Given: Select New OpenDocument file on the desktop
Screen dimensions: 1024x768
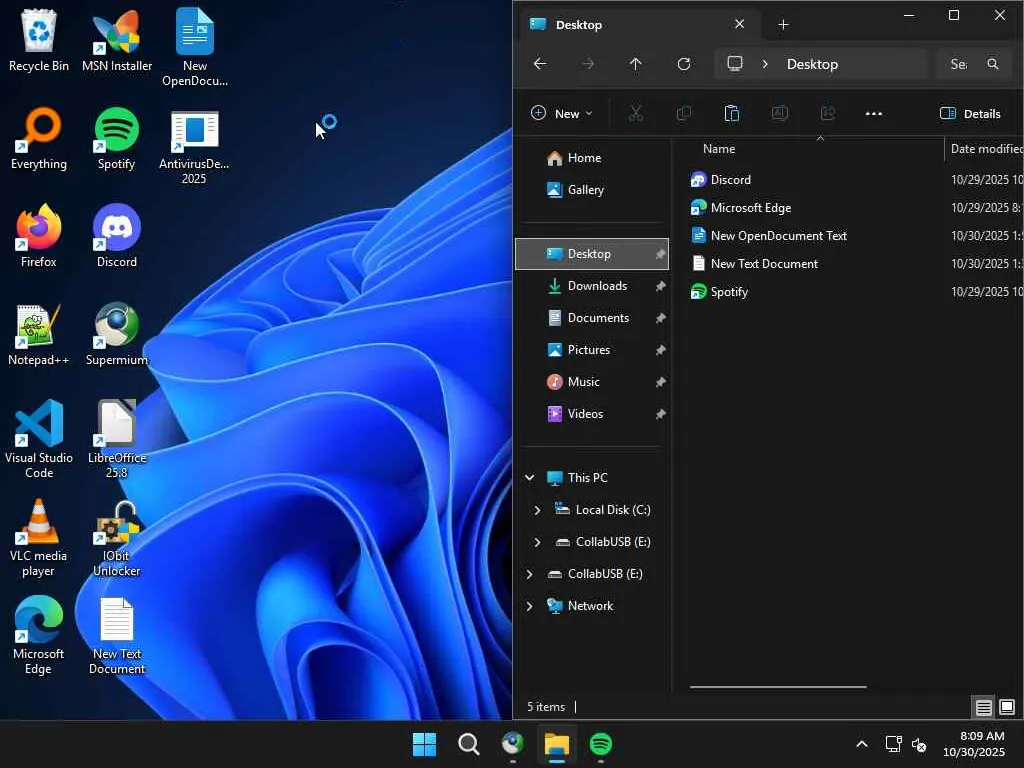Looking at the screenshot, I should [195, 47].
